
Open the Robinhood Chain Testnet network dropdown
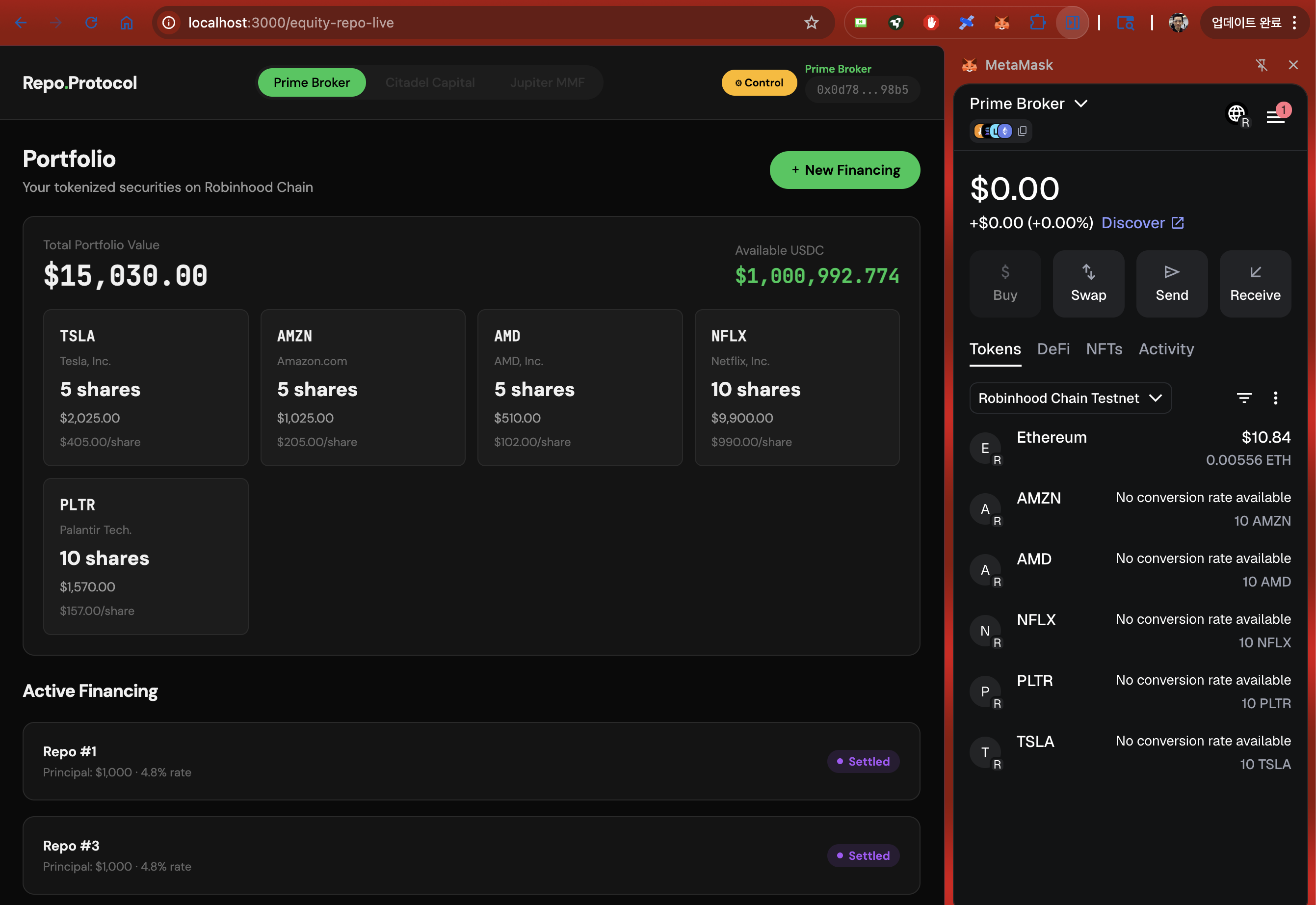click(x=1070, y=398)
